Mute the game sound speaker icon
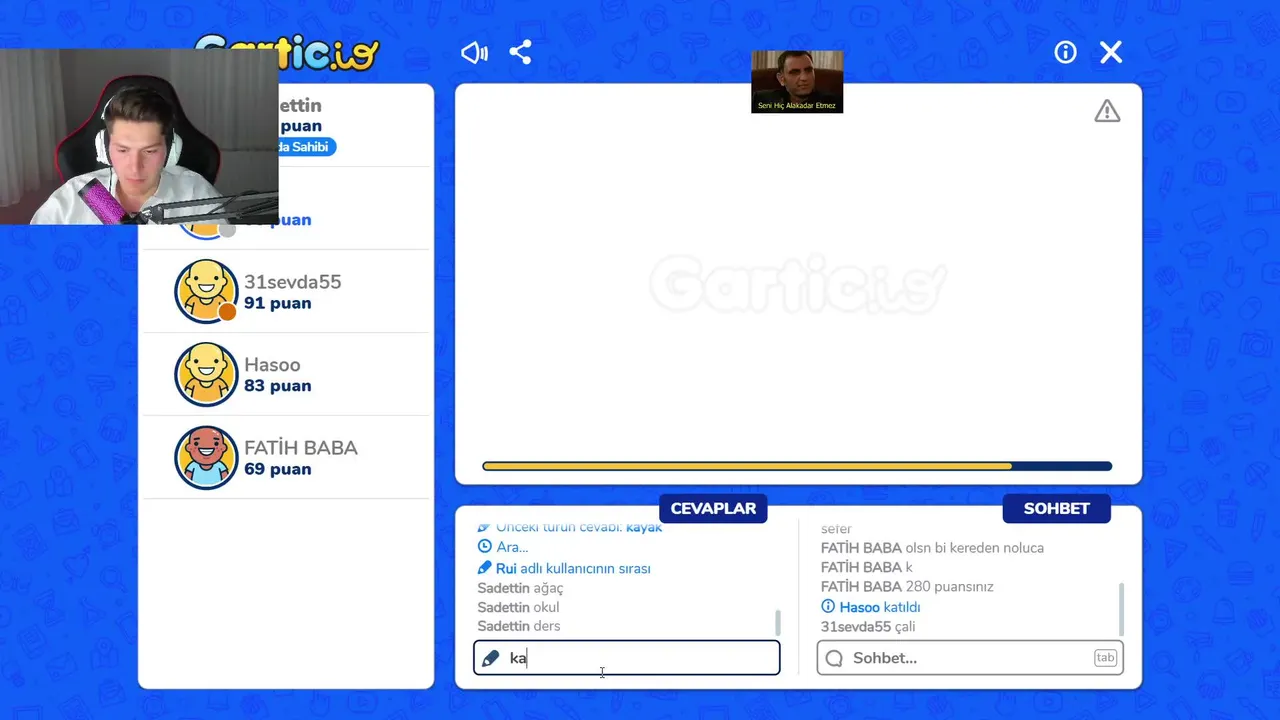Screen dimensions: 1280x720 [474, 53]
